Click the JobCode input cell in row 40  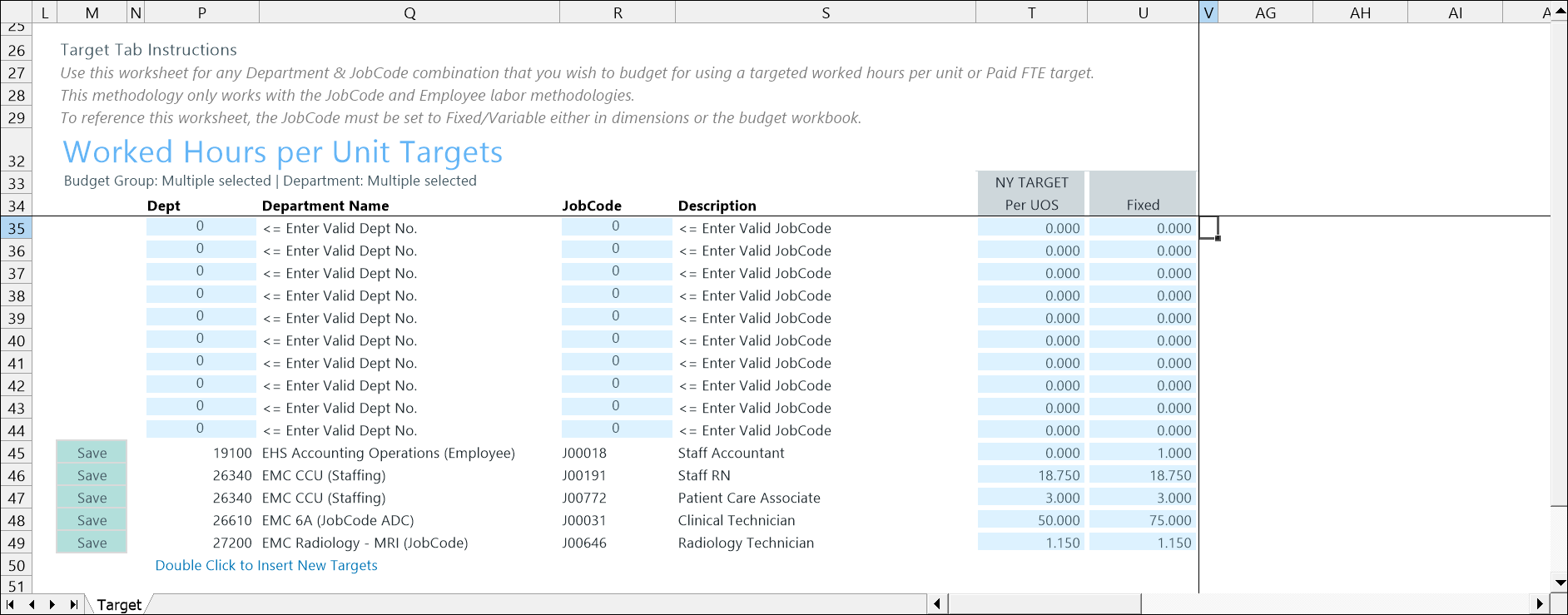pyautogui.click(x=616, y=340)
